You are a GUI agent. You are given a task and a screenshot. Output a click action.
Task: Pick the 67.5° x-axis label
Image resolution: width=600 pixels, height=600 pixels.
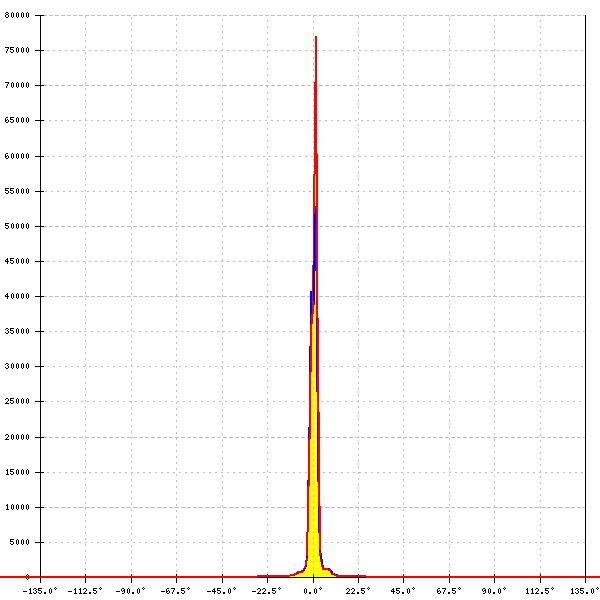pos(449,591)
